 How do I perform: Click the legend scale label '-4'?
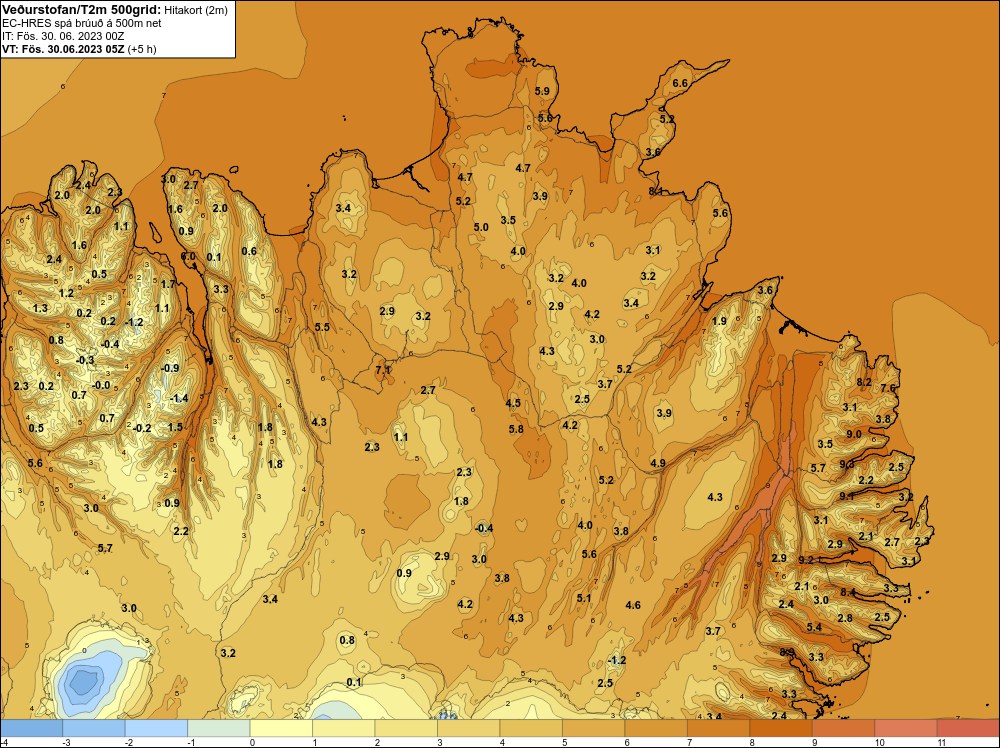[x=4, y=742]
